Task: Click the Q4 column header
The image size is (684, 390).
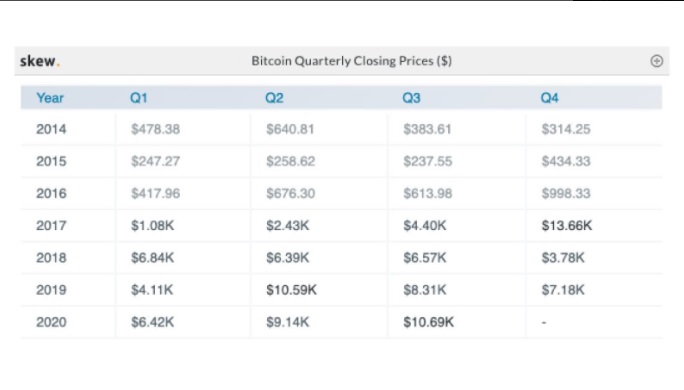Action: (550, 98)
